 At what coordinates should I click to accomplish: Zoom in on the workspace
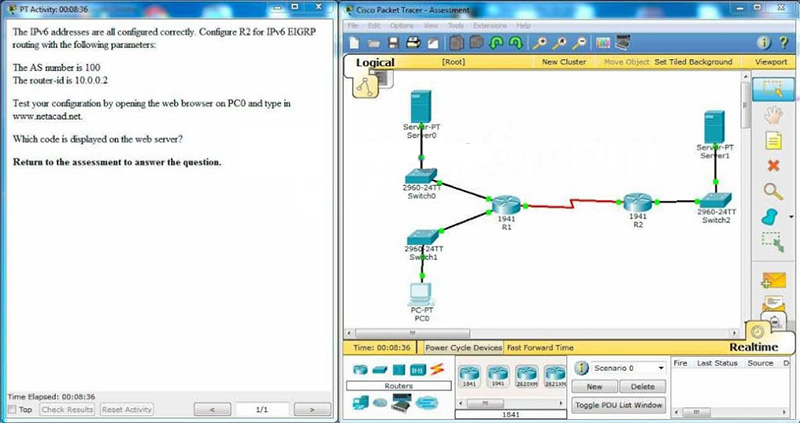click(x=539, y=43)
